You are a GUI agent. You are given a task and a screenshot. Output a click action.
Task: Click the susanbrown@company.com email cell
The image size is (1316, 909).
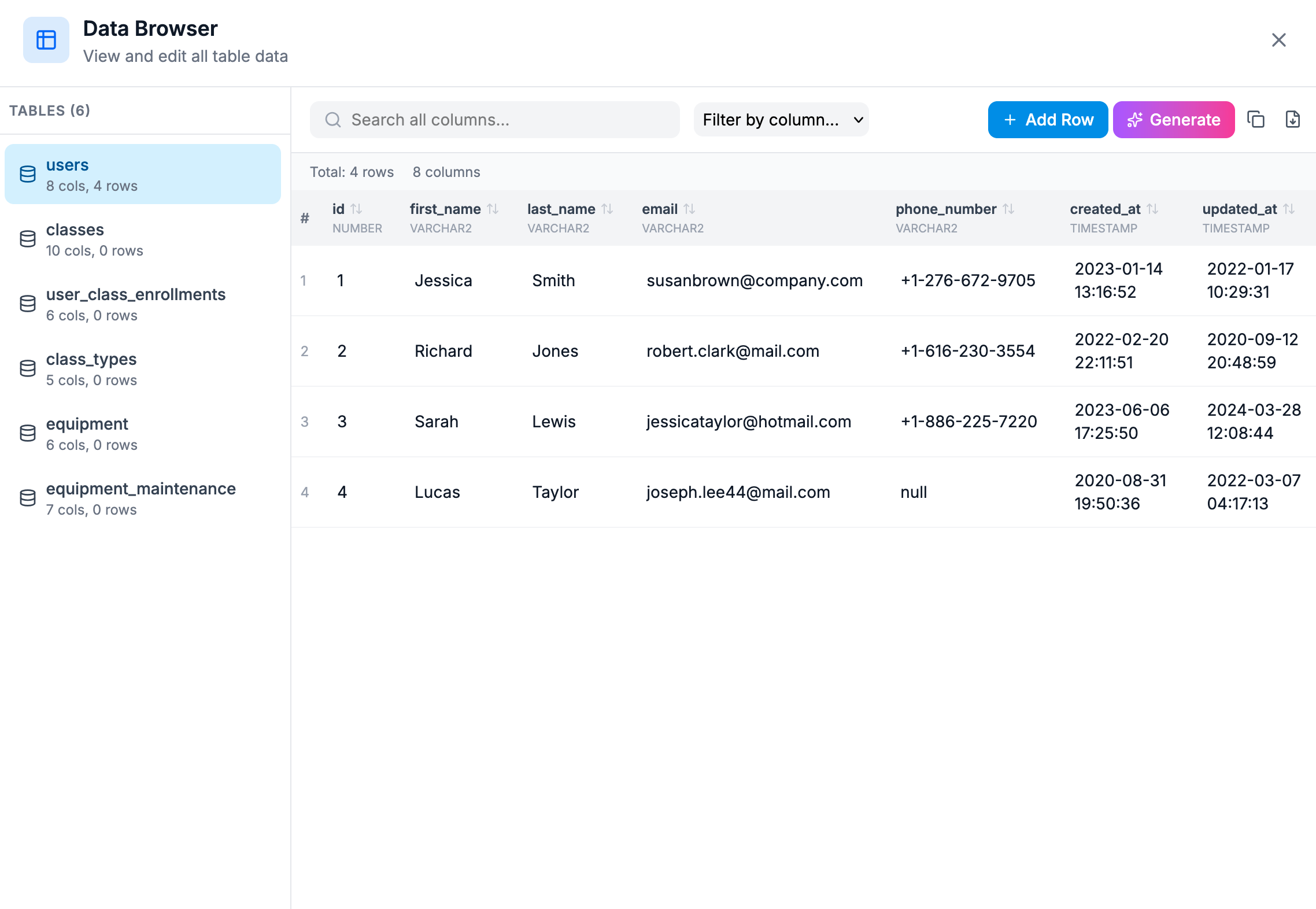(754, 280)
